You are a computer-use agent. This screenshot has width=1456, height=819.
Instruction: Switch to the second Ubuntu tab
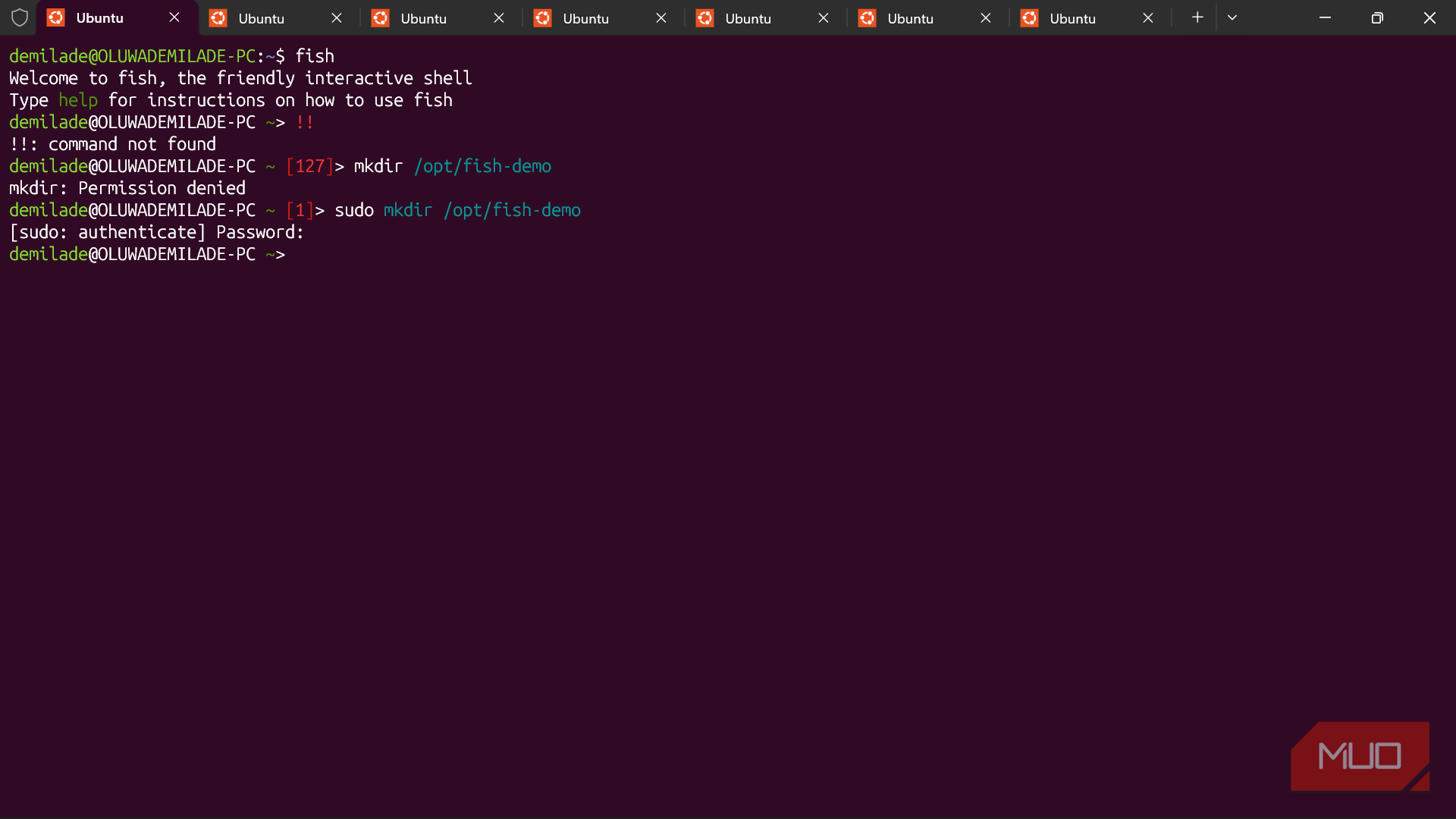(x=279, y=17)
